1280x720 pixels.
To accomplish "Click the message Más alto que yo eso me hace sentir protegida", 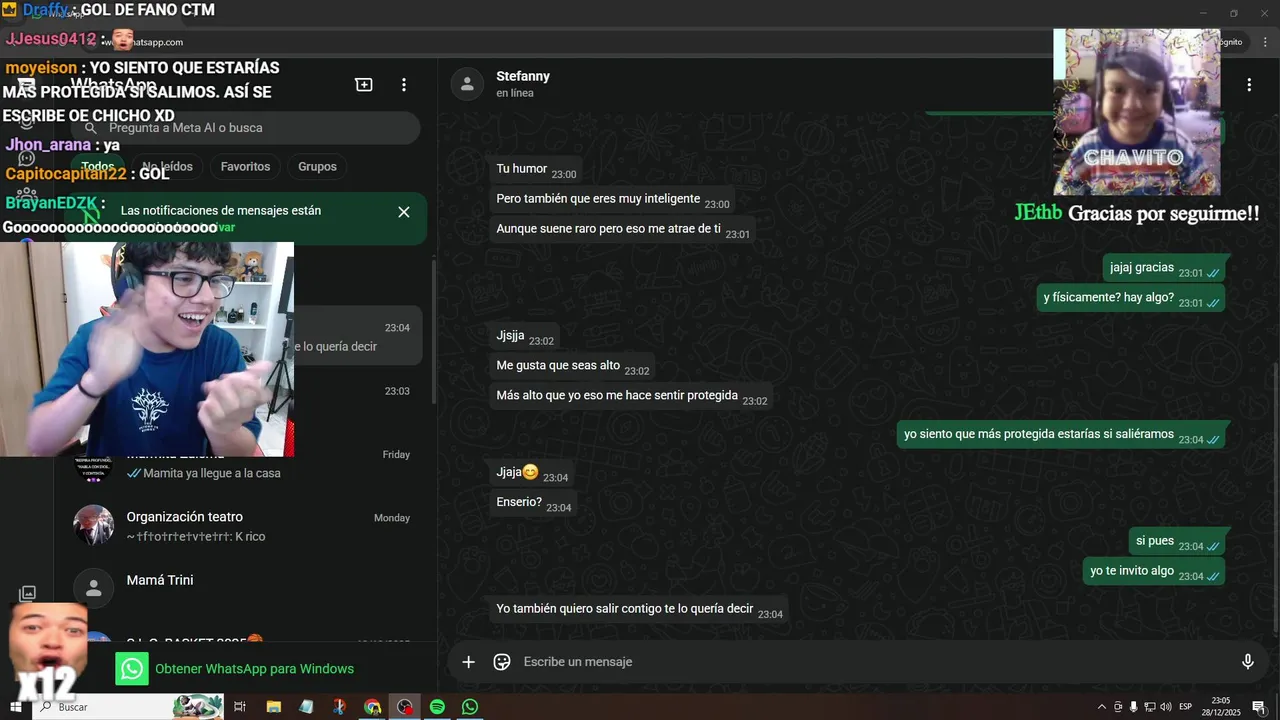I will pyautogui.click(x=631, y=397).
